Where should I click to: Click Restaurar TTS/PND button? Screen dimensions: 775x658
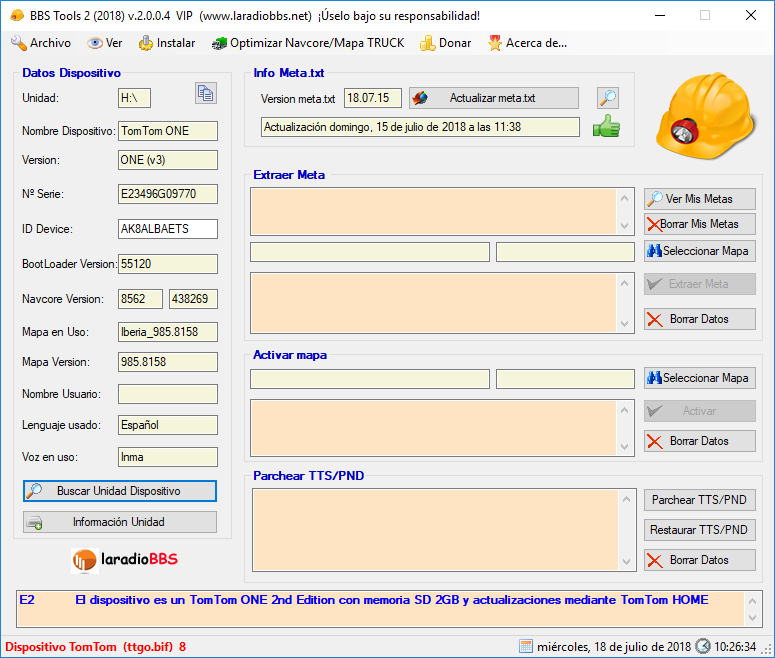pyautogui.click(x=699, y=530)
